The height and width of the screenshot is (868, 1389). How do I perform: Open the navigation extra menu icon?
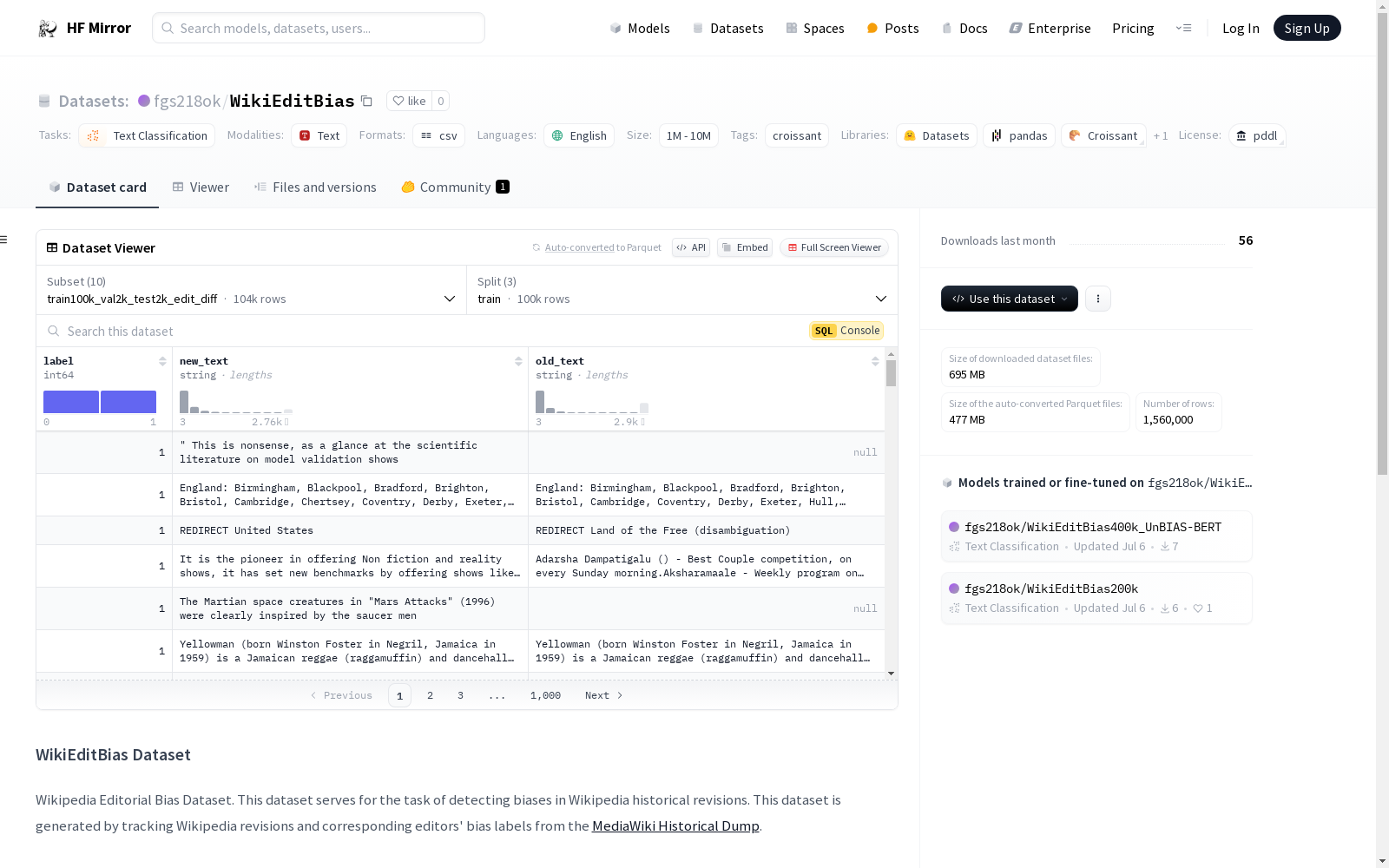tap(1183, 28)
